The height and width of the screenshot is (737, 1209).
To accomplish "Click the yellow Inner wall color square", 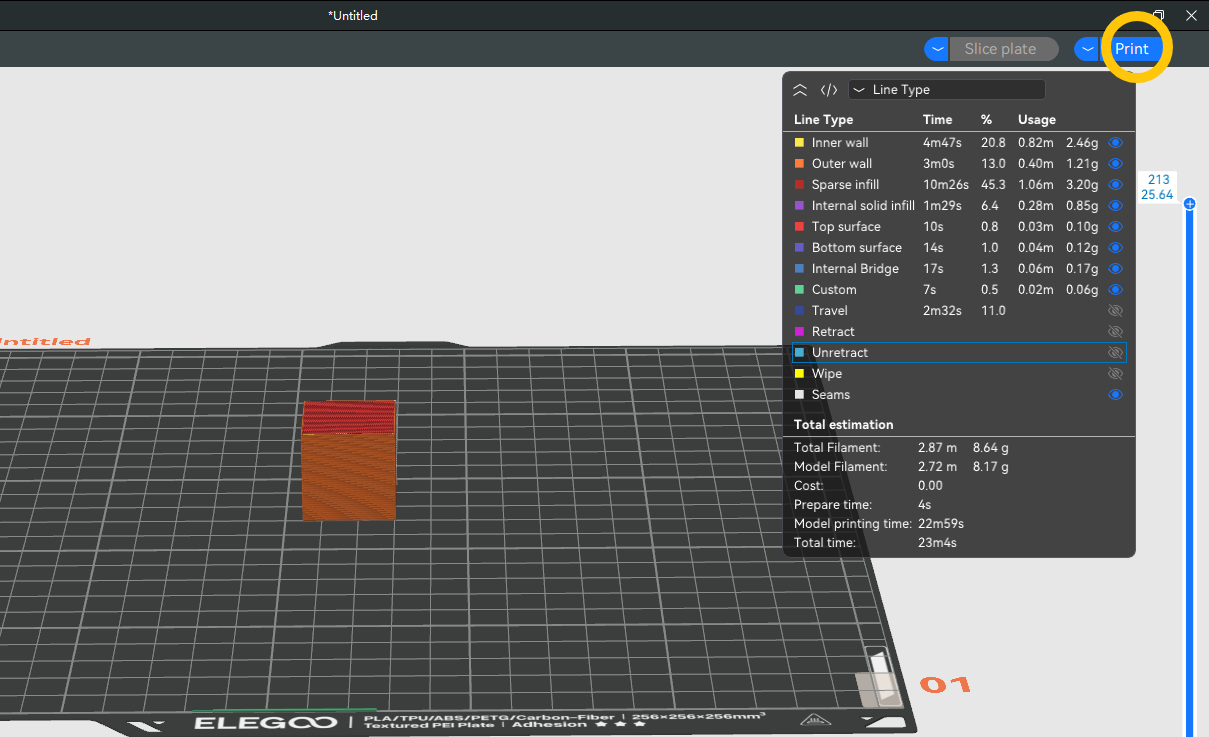I will (799, 143).
